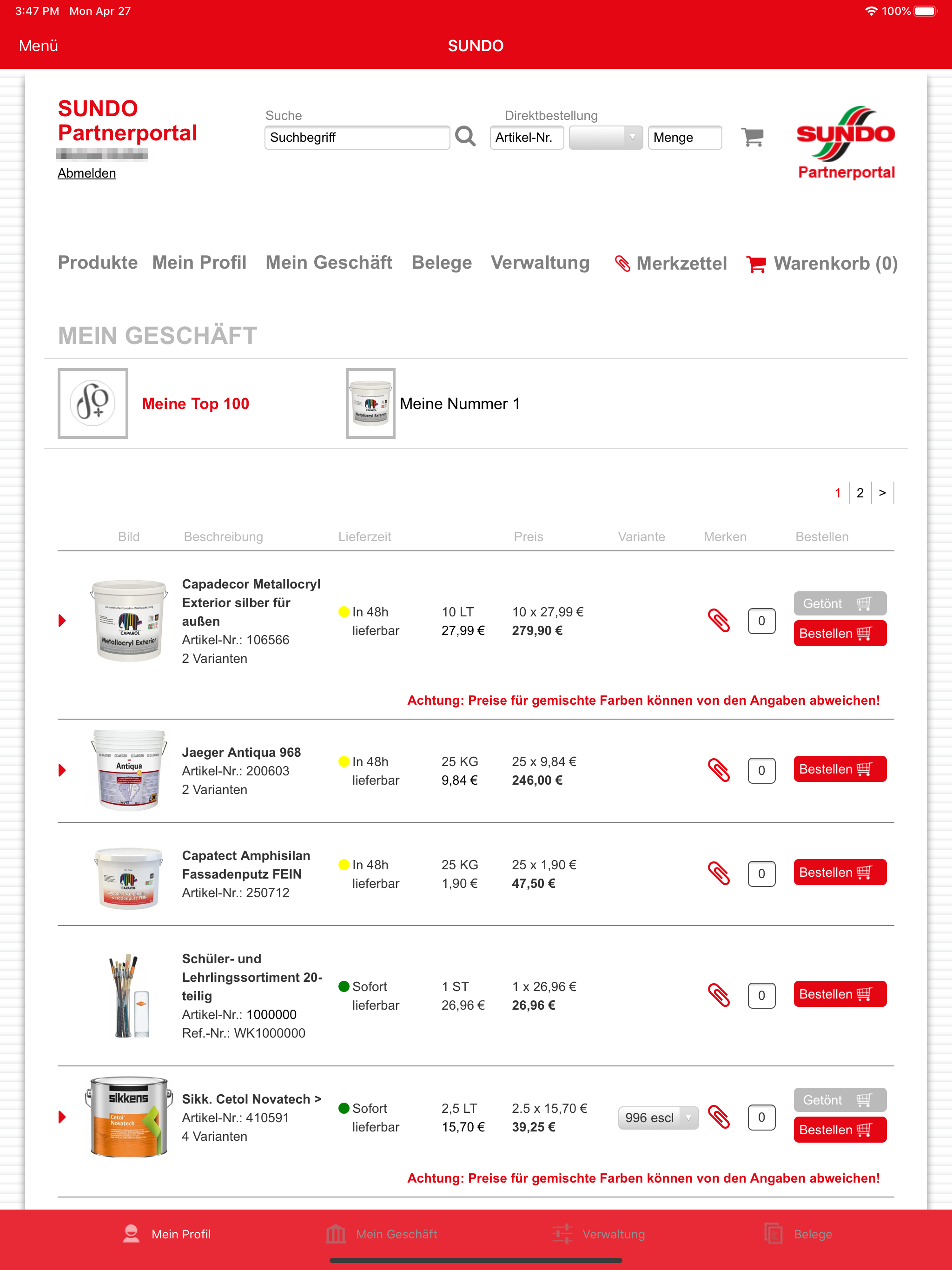Open the Direktbestellung unit dropdown

click(x=606, y=138)
